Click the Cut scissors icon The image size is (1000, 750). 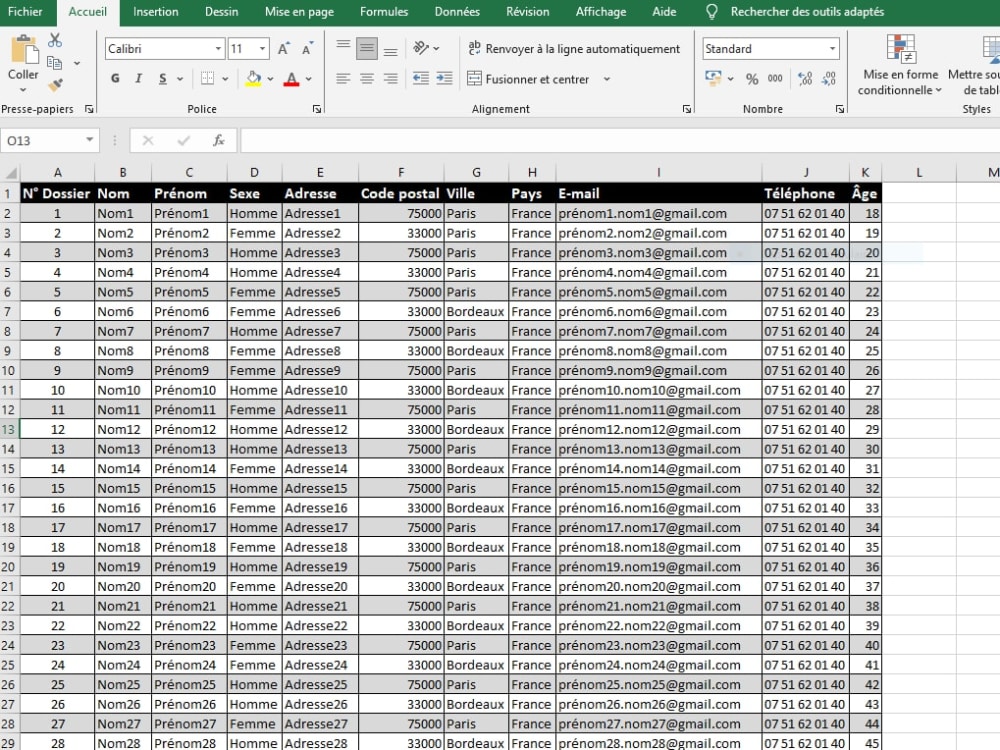[55, 40]
